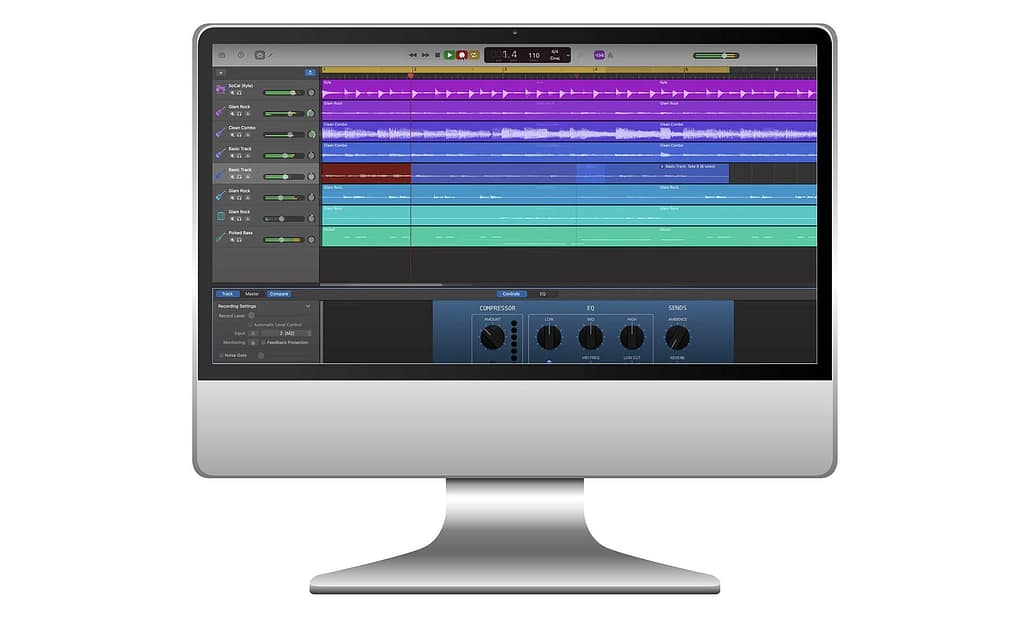1030x618 pixels.
Task: Collapse the Recording Settings section
Action: point(308,305)
